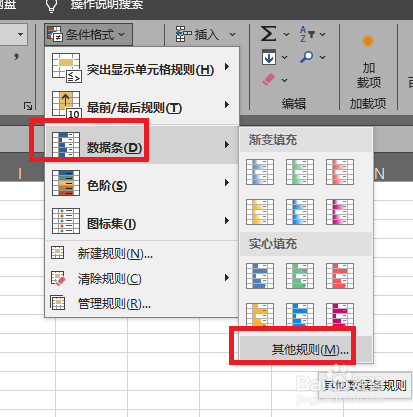Image resolution: width=413 pixels, height=417 pixels.
Task: Apply purple solid fill data bar
Action: (x=340, y=315)
